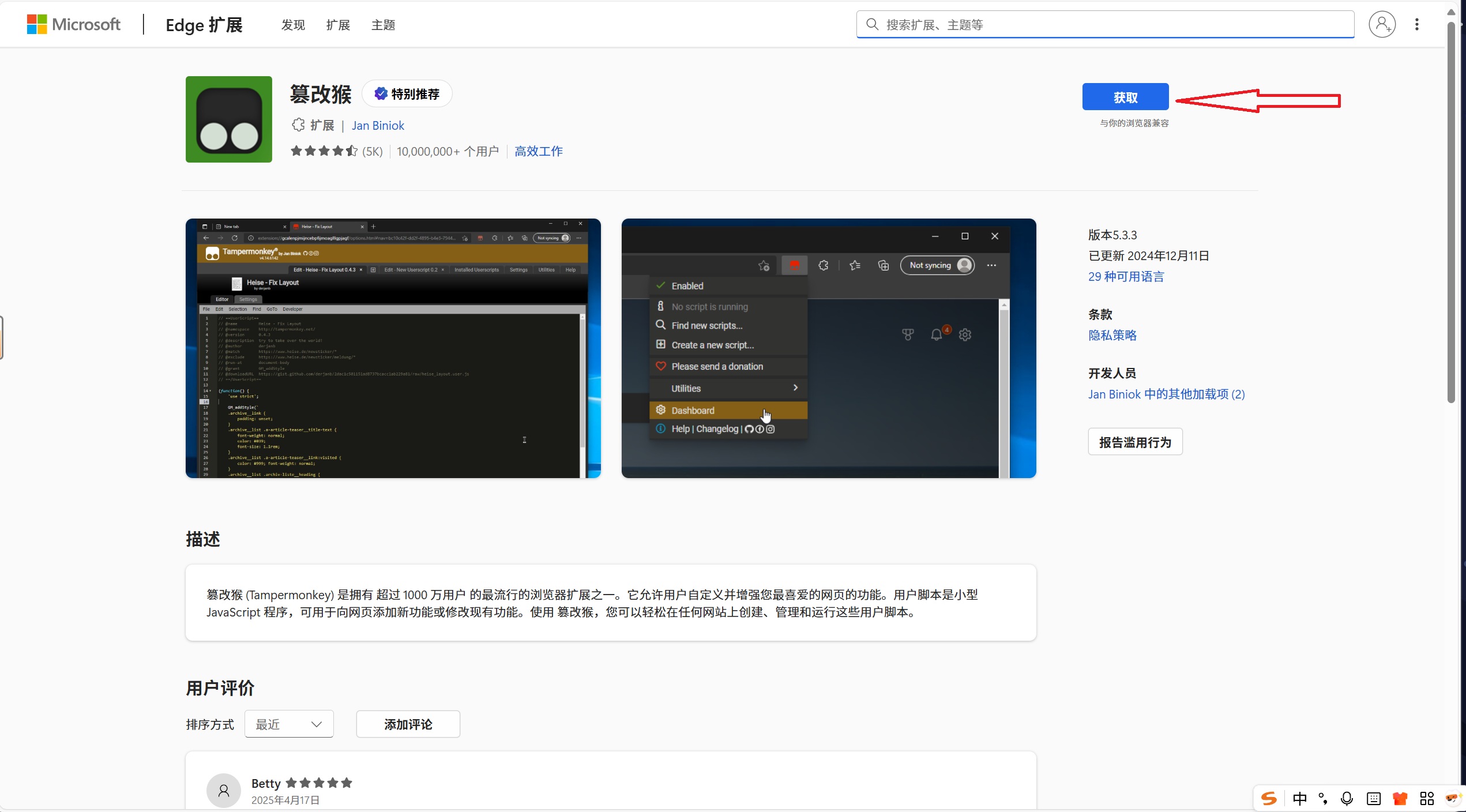Click the Tampermonkey extension icon

point(229,119)
